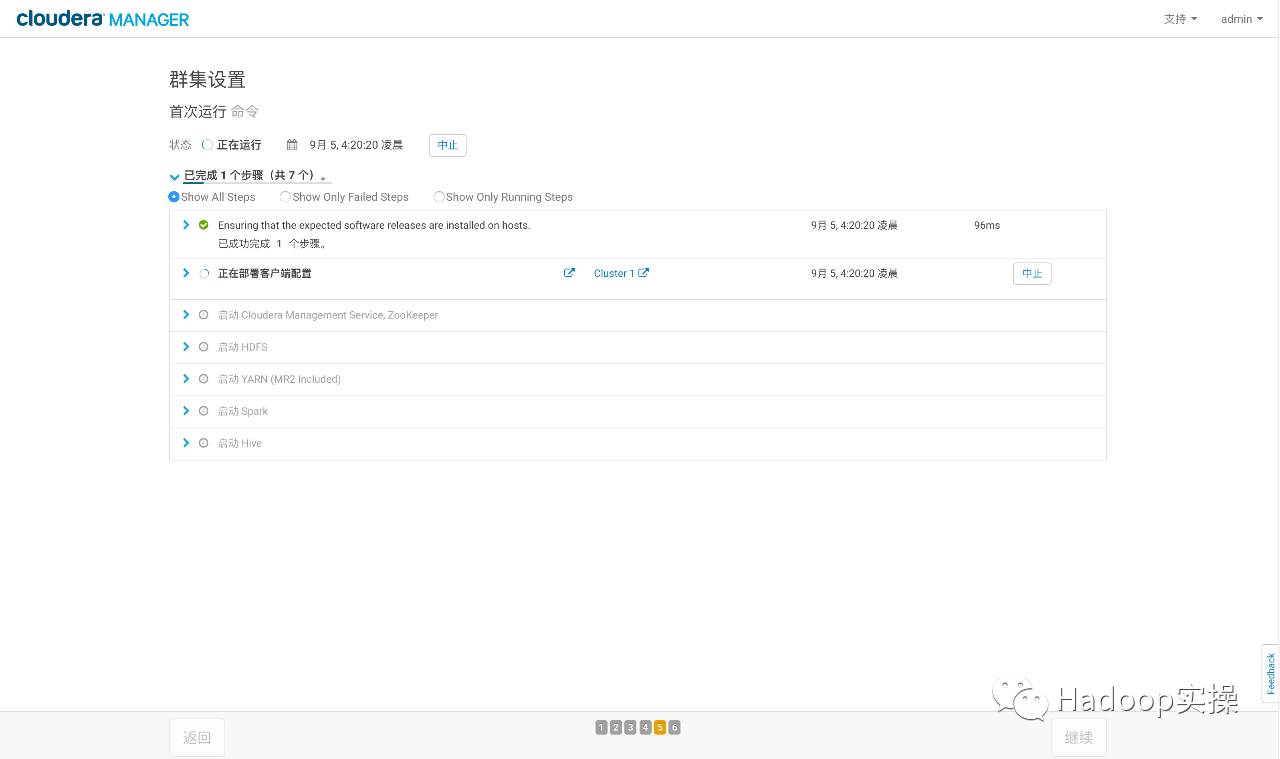The height and width of the screenshot is (759, 1280).
Task: Click pending icon for Cloudera Management Service step
Action: (x=204, y=315)
